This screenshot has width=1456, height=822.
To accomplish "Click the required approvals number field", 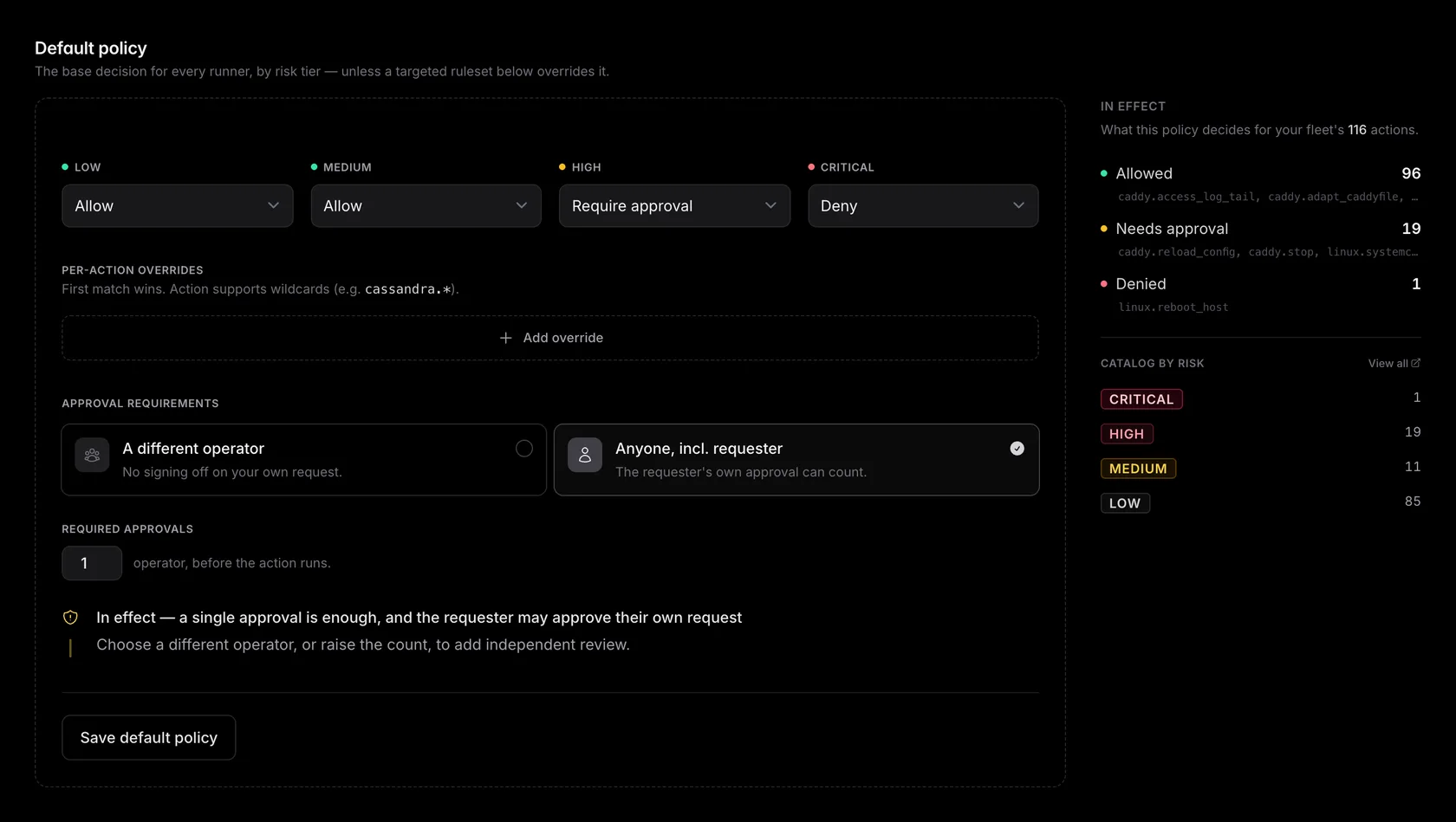I will [x=92, y=563].
